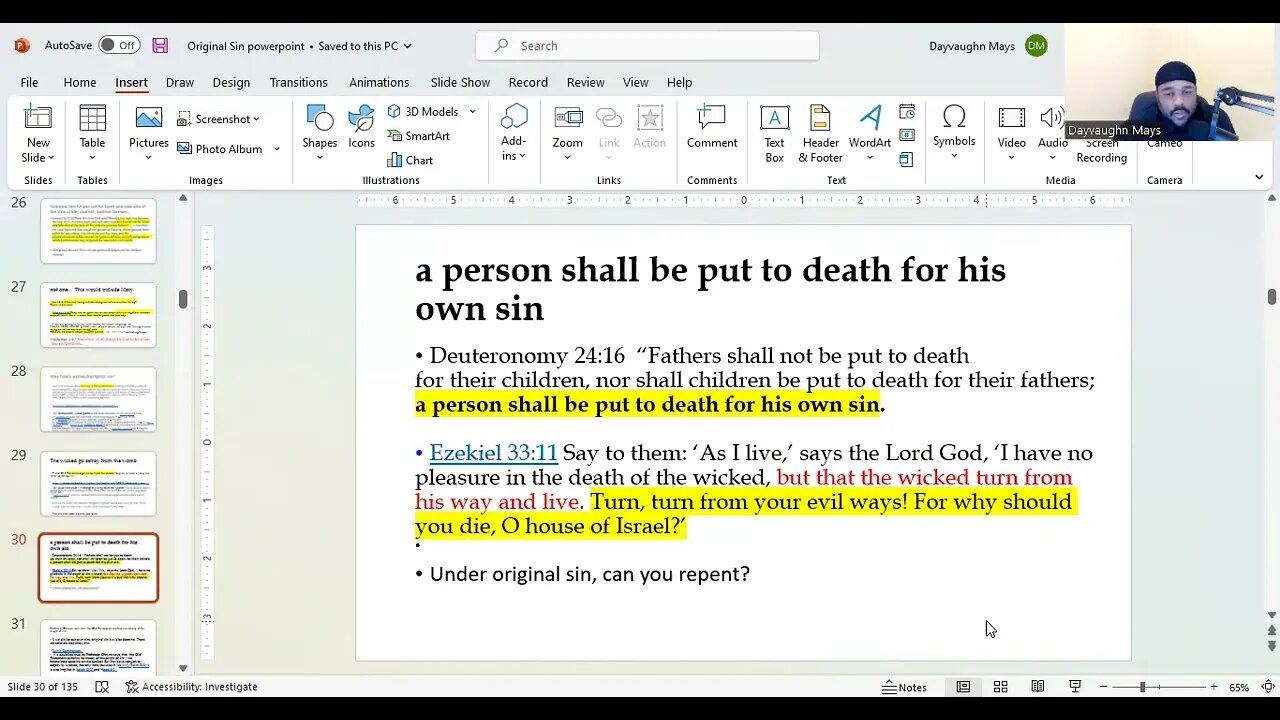The width and height of the screenshot is (1280, 720).
Task: Insert Object icon in Text group
Action: click(907, 159)
